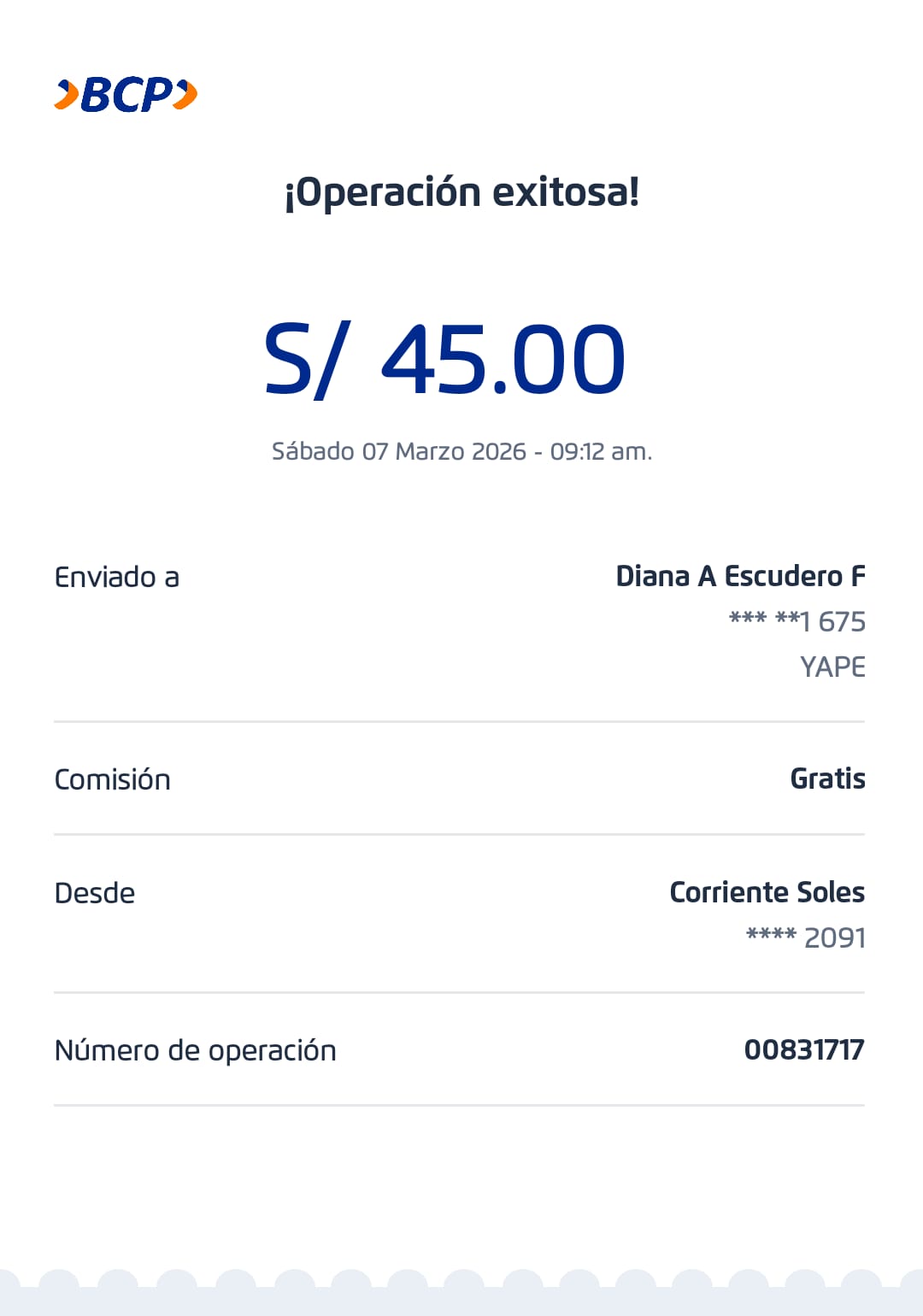The image size is (923, 1316).
Task: Click the masked phone number ending 675
Action: (x=797, y=621)
